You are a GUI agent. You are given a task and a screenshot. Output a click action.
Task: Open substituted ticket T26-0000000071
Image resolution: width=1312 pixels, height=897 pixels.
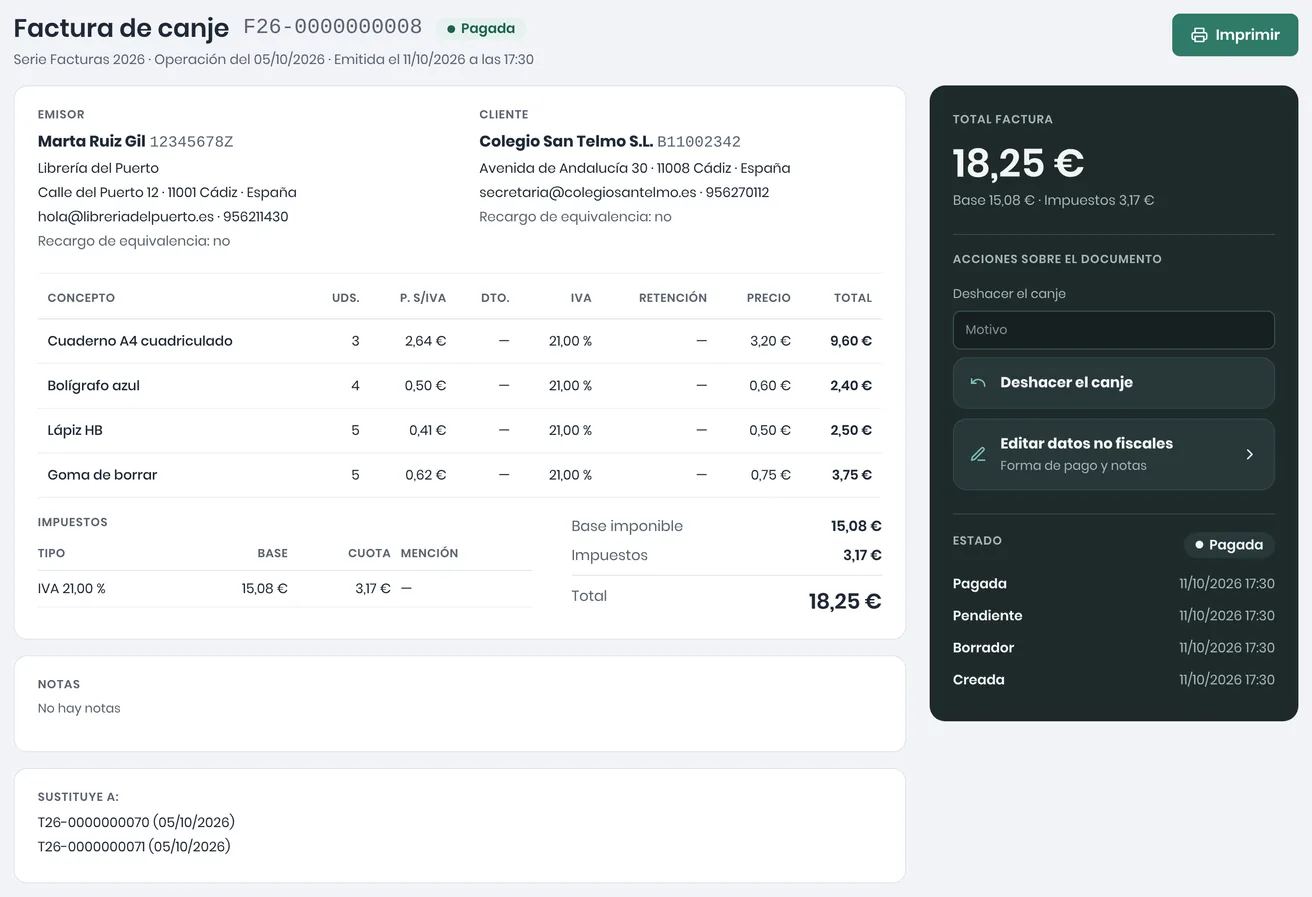134,847
